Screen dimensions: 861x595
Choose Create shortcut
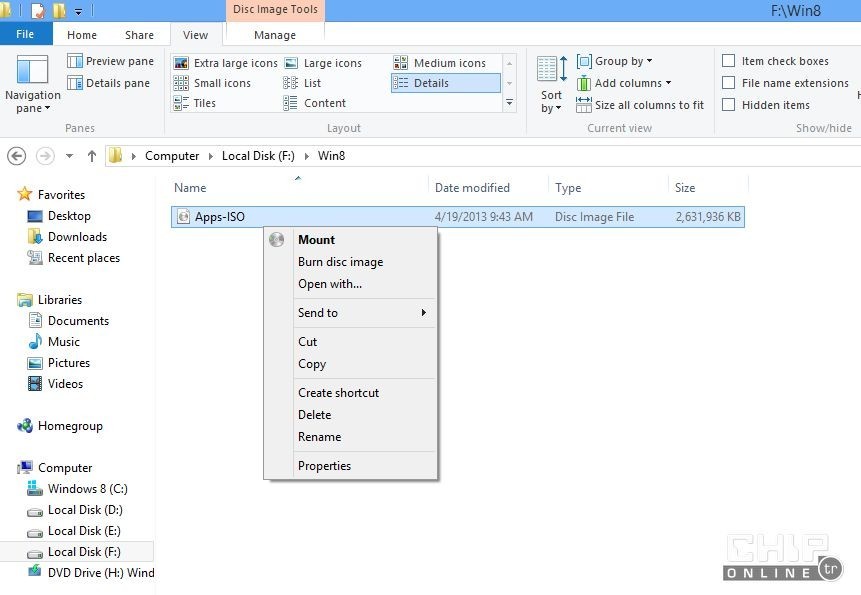click(351, 393)
